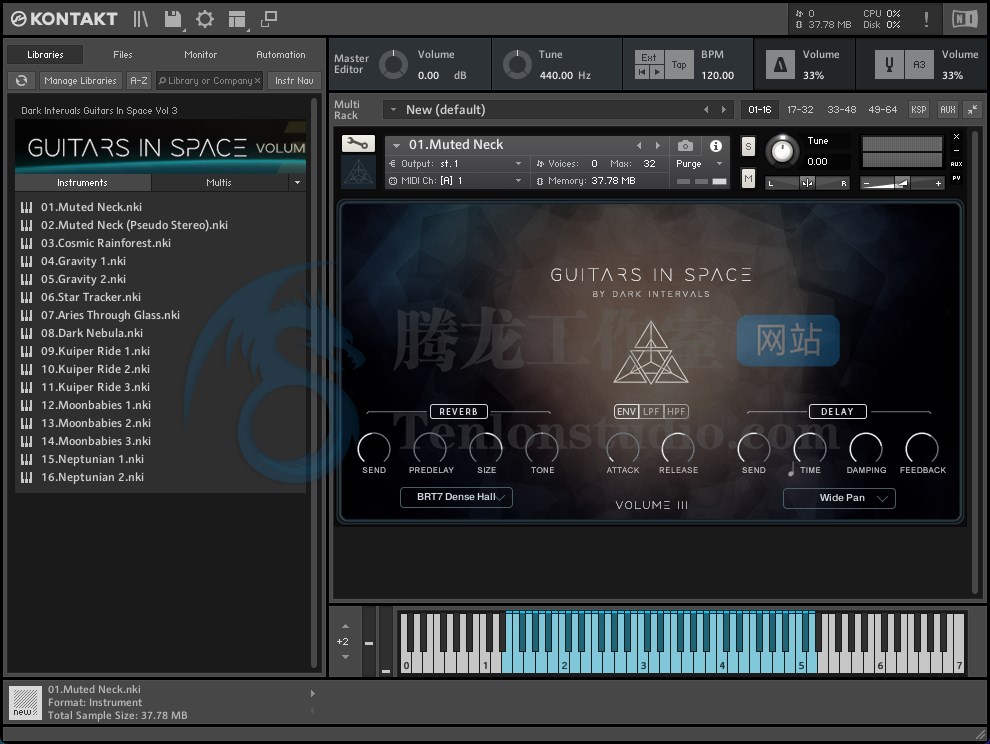The height and width of the screenshot is (744, 990).
Task: Open the workspace layout icon
Action: (x=237, y=19)
